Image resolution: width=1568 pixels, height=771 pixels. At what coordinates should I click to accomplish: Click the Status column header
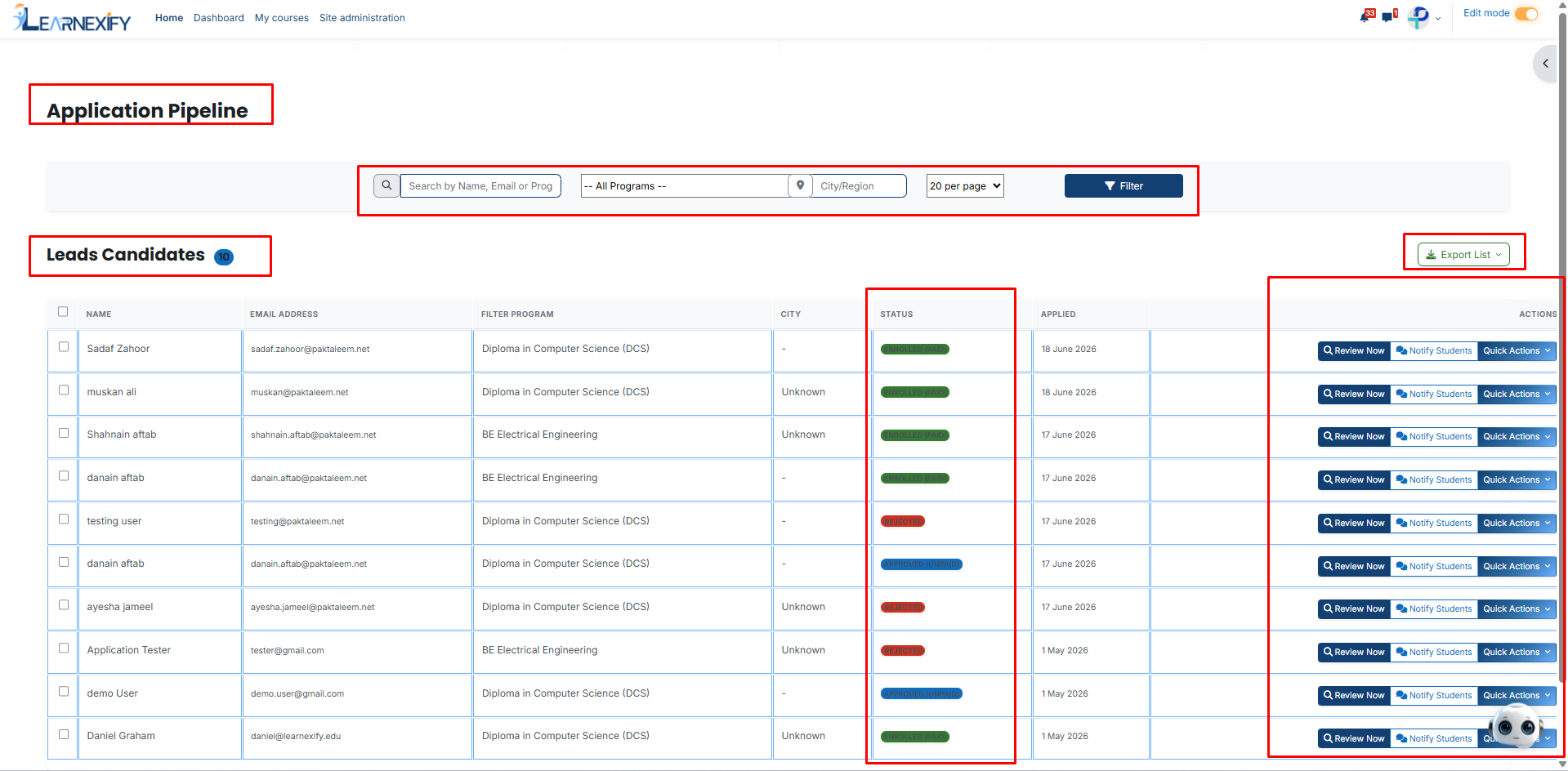point(896,314)
